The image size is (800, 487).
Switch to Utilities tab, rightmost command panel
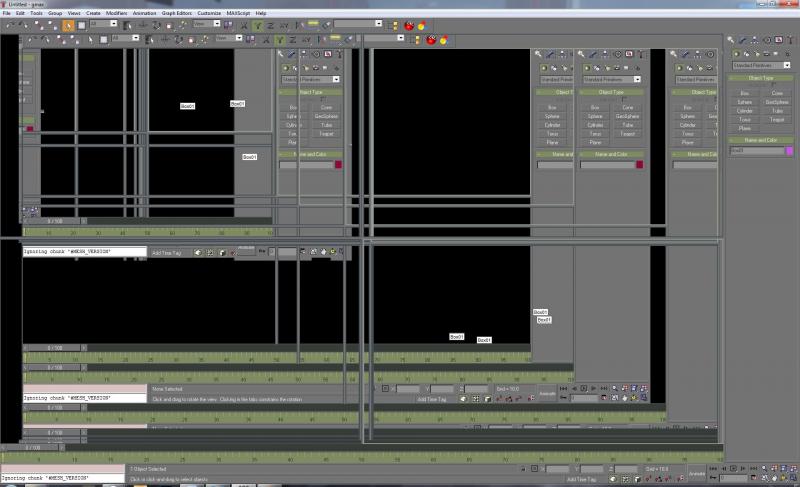[791, 40]
